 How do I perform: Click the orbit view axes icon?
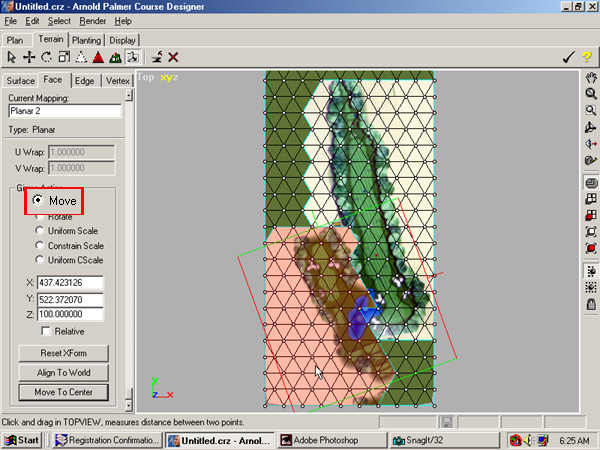point(591,127)
